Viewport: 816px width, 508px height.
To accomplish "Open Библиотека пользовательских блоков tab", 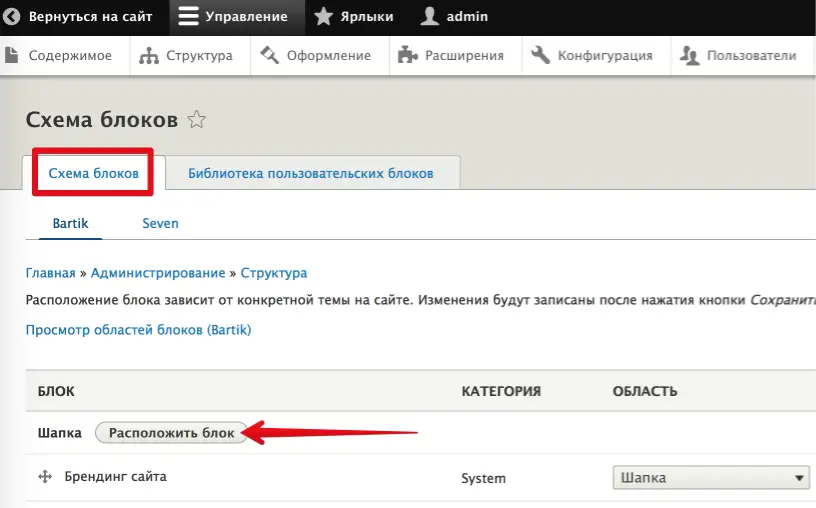I will pyautogui.click(x=310, y=173).
